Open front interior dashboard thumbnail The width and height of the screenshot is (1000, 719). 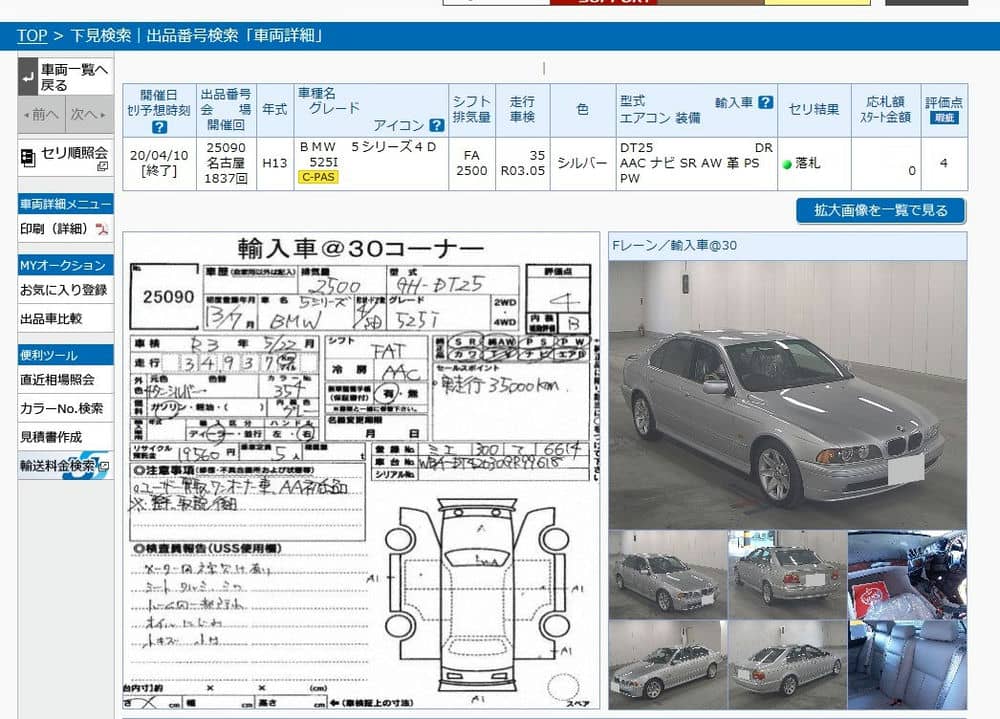point(907,574)
